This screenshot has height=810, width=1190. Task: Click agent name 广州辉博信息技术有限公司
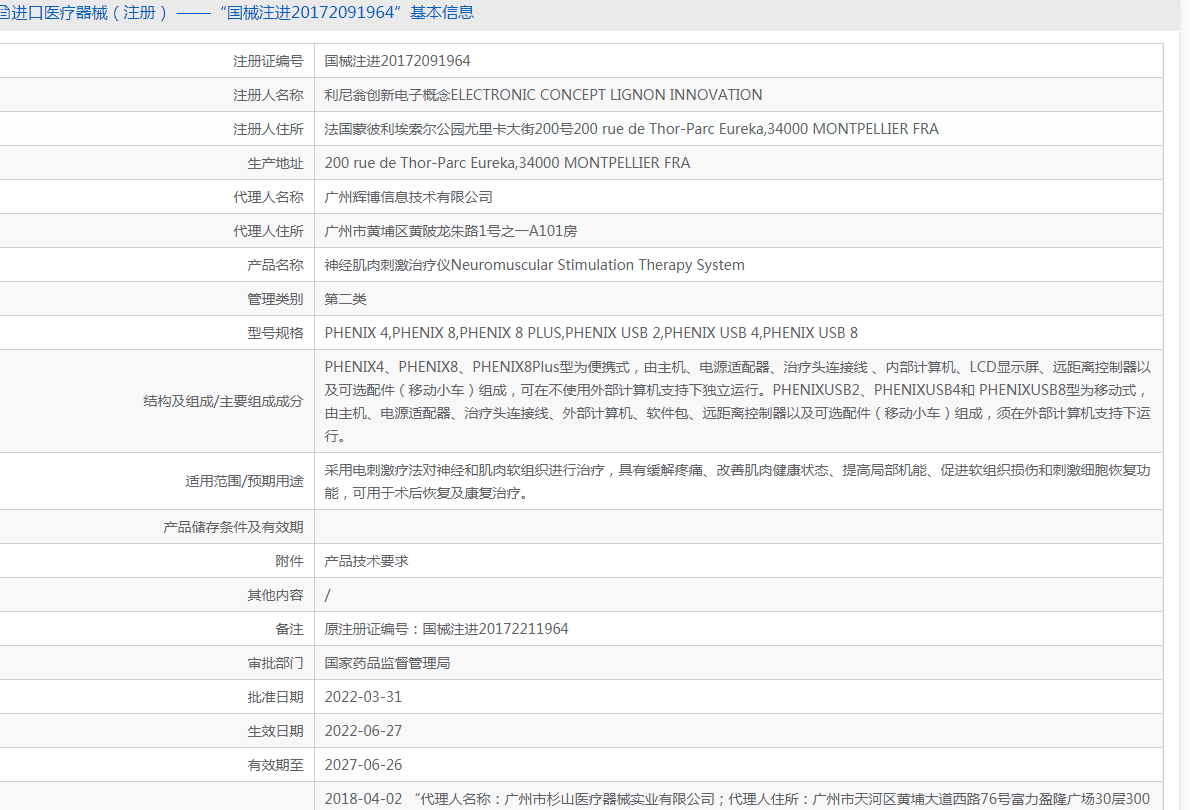[408, 197]
